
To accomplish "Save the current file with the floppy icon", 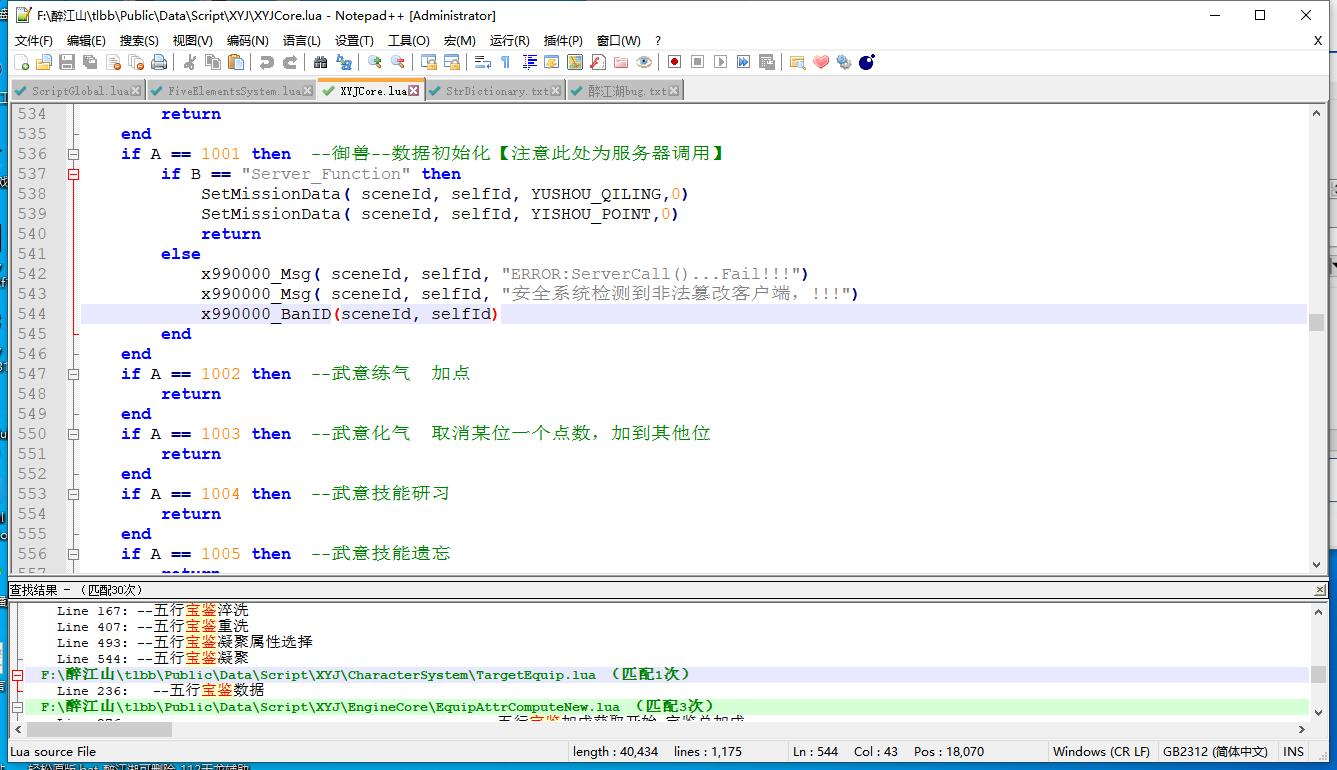I will click(67, 62).
